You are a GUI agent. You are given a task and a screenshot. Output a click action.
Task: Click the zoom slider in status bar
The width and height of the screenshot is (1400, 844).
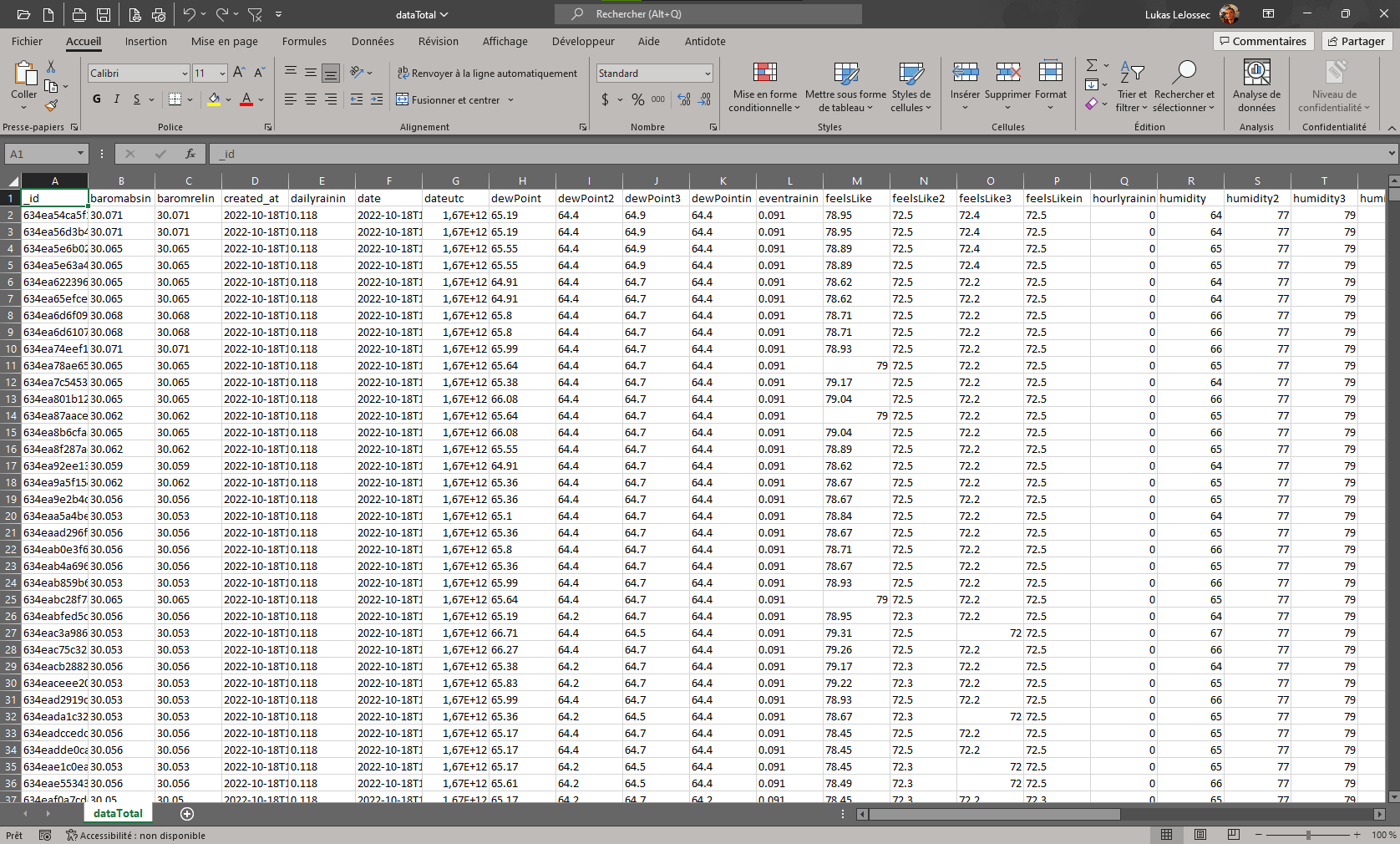coord(1308,835)
